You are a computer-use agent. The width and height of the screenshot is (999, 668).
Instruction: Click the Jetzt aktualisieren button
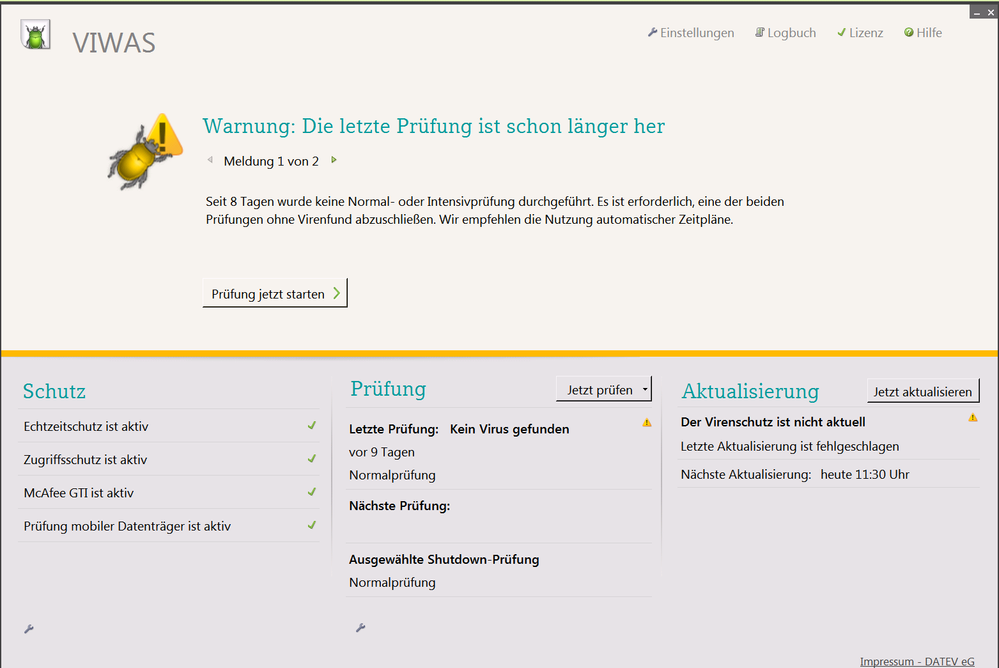click(x=923, y=391)
